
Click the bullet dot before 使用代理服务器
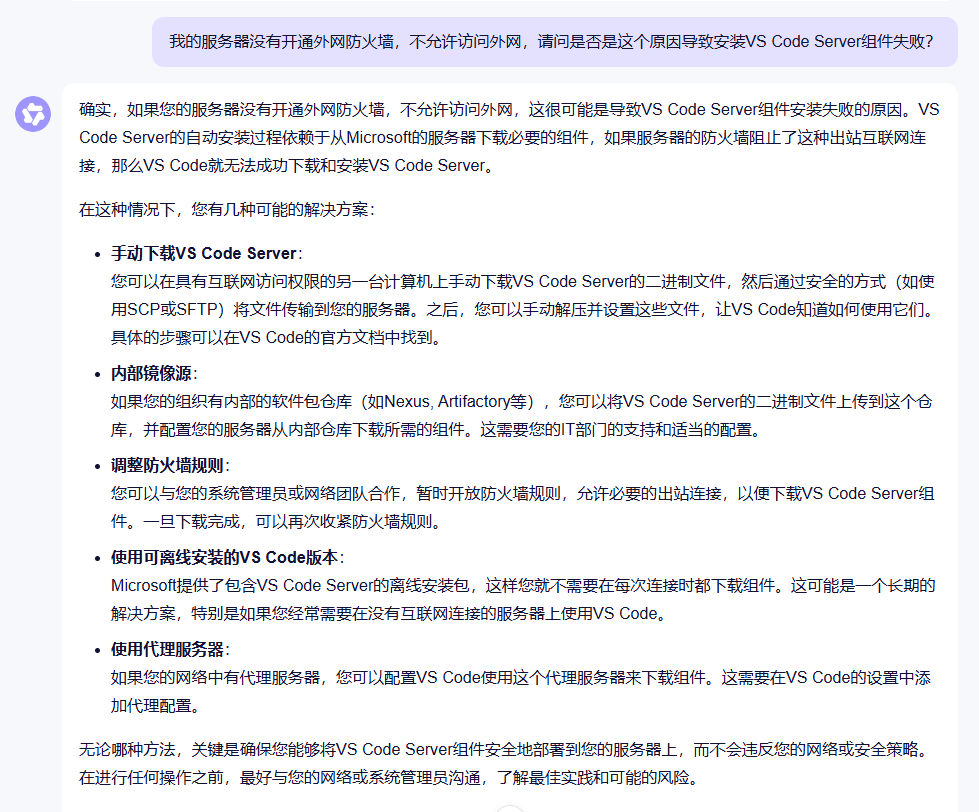pyautogui.click(x=97, y=650)
